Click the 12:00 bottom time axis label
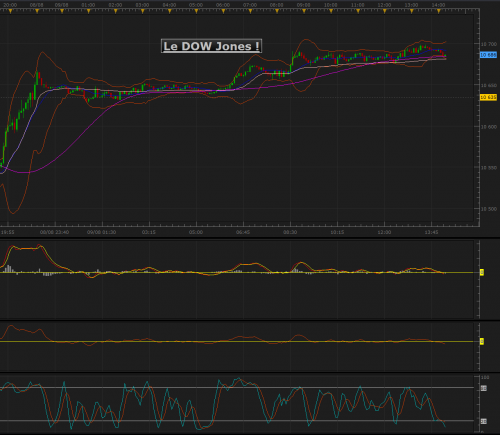Image resolution: width=500 pixels, height=435 pixels. coord(384,232)
